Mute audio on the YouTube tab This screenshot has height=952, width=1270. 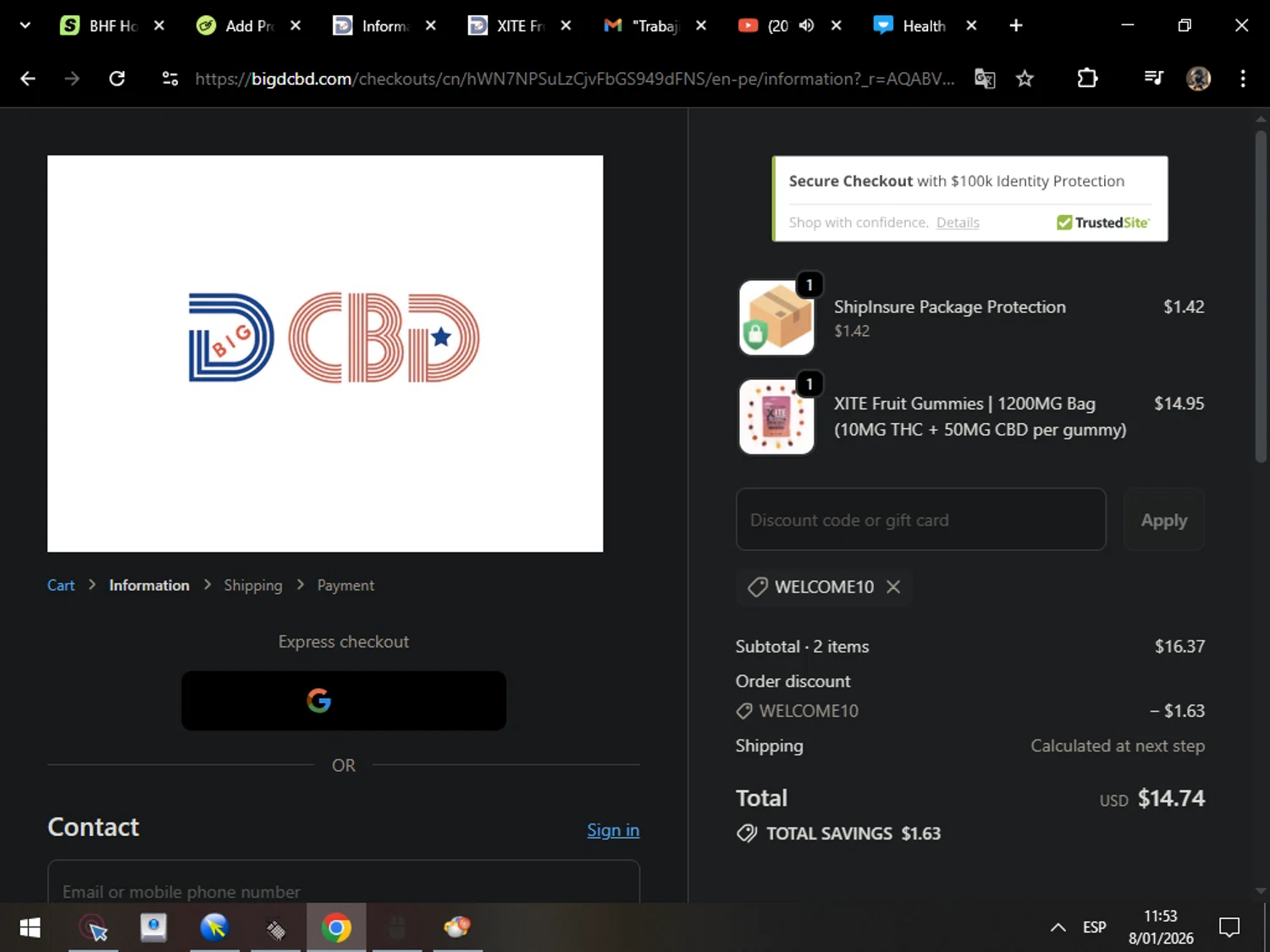tap(806, 25)
